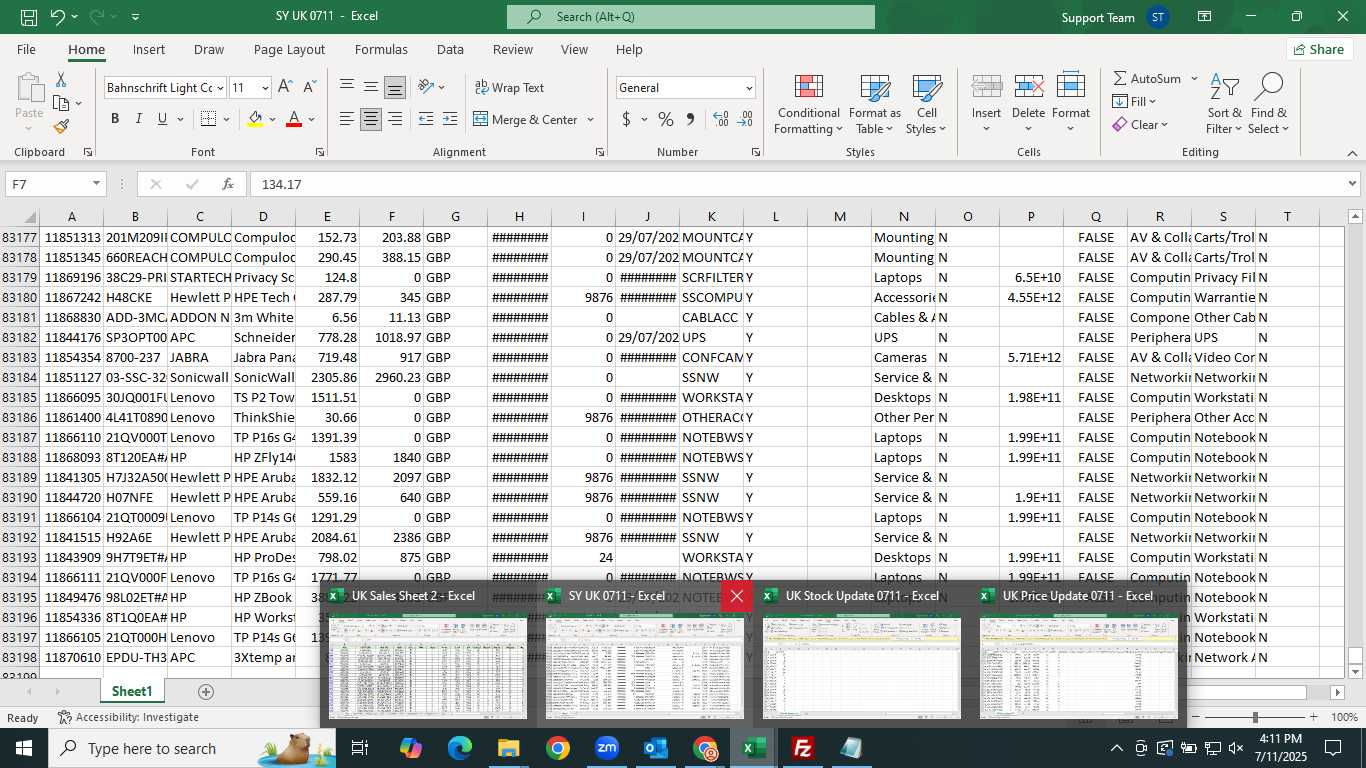Open Sort & Filter dropdown
This screenshot has height=768, width=1366.
pos(1224,104)
